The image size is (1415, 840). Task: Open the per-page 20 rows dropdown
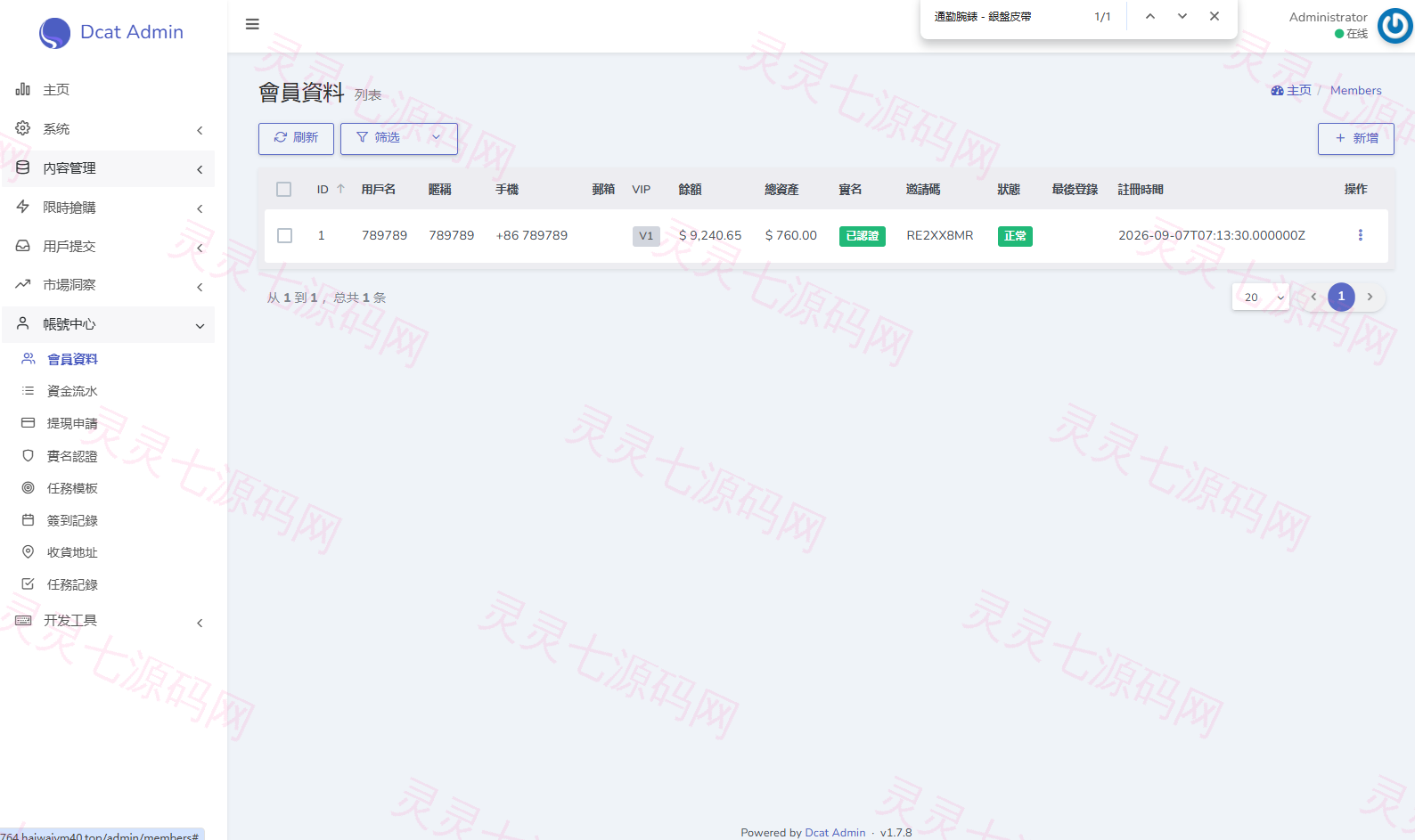[x=1260, y=298]
